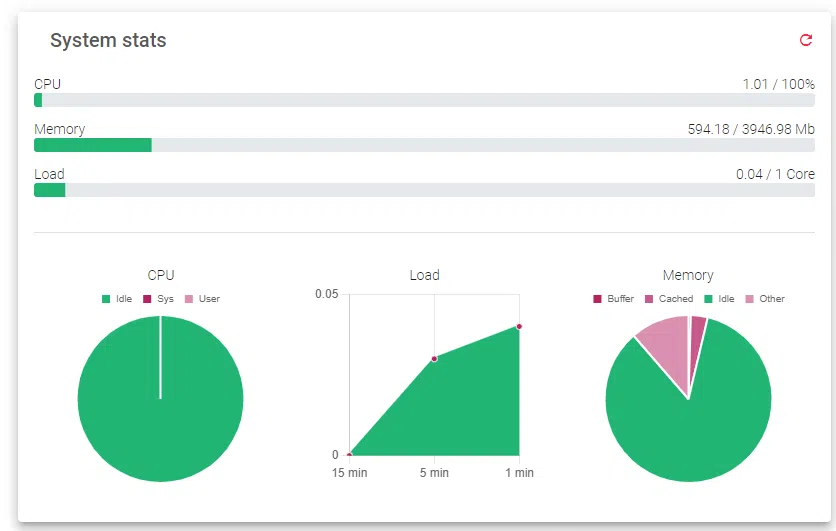Hide the Idle series in Memory chart
The width and height of the screenshot is (836, 531).
[x=718, y=299]
